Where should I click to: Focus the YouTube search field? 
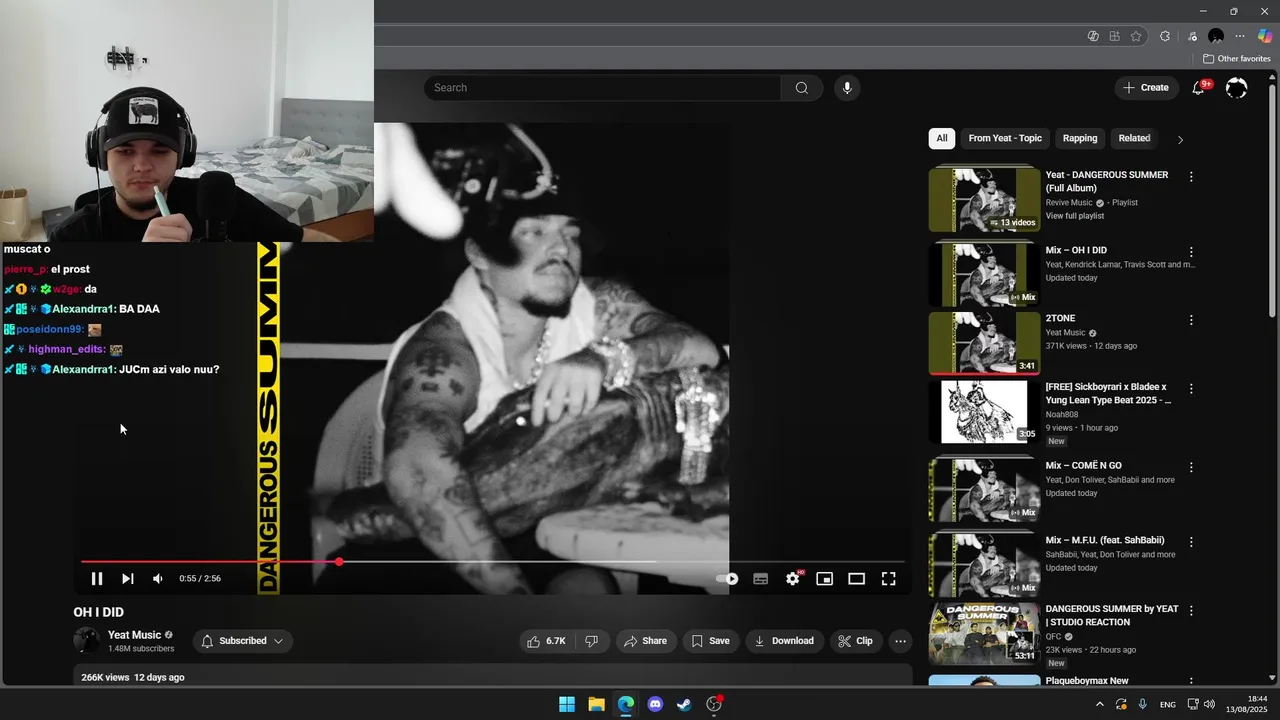pyautogui.click(x=603, y=88)
